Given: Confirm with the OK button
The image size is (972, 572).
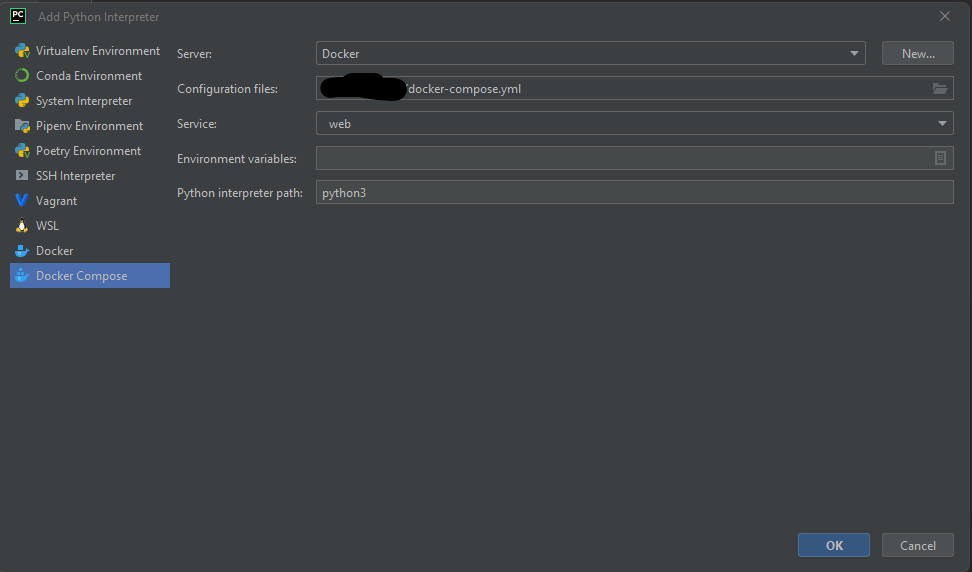Looking at the screenshot, I should coord(834,545).
